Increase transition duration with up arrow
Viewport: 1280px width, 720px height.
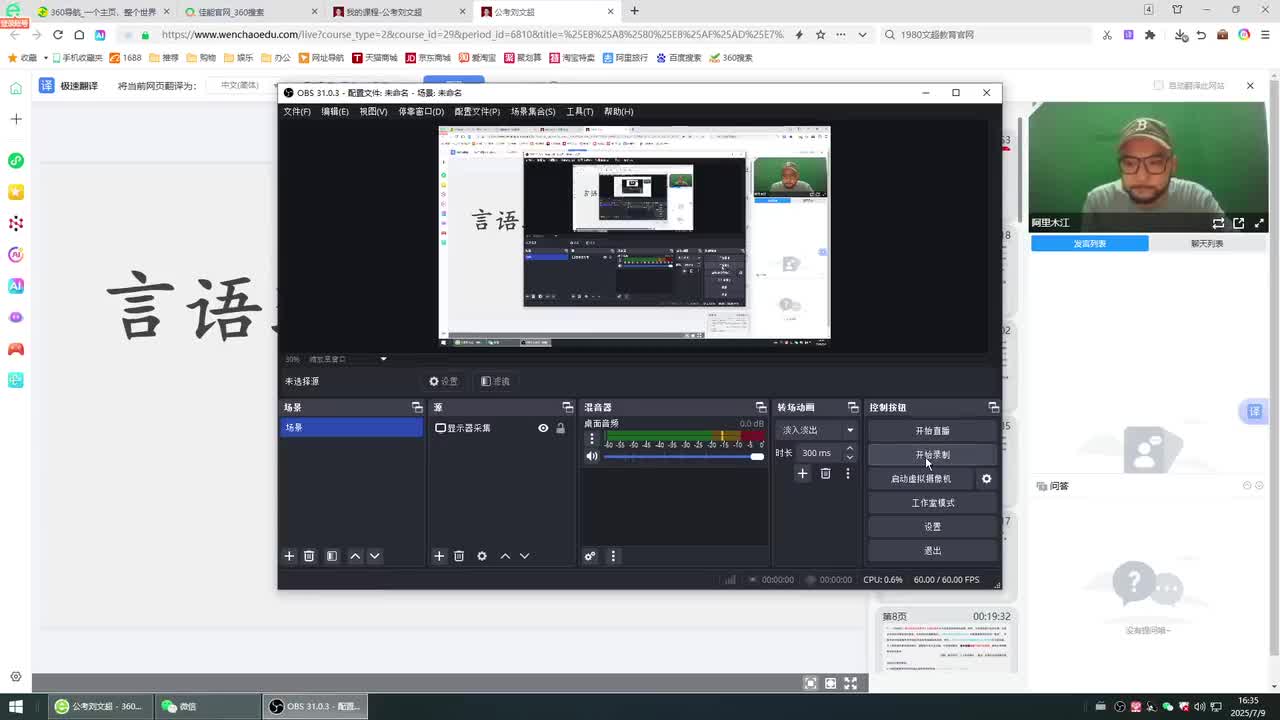[850, 449]
